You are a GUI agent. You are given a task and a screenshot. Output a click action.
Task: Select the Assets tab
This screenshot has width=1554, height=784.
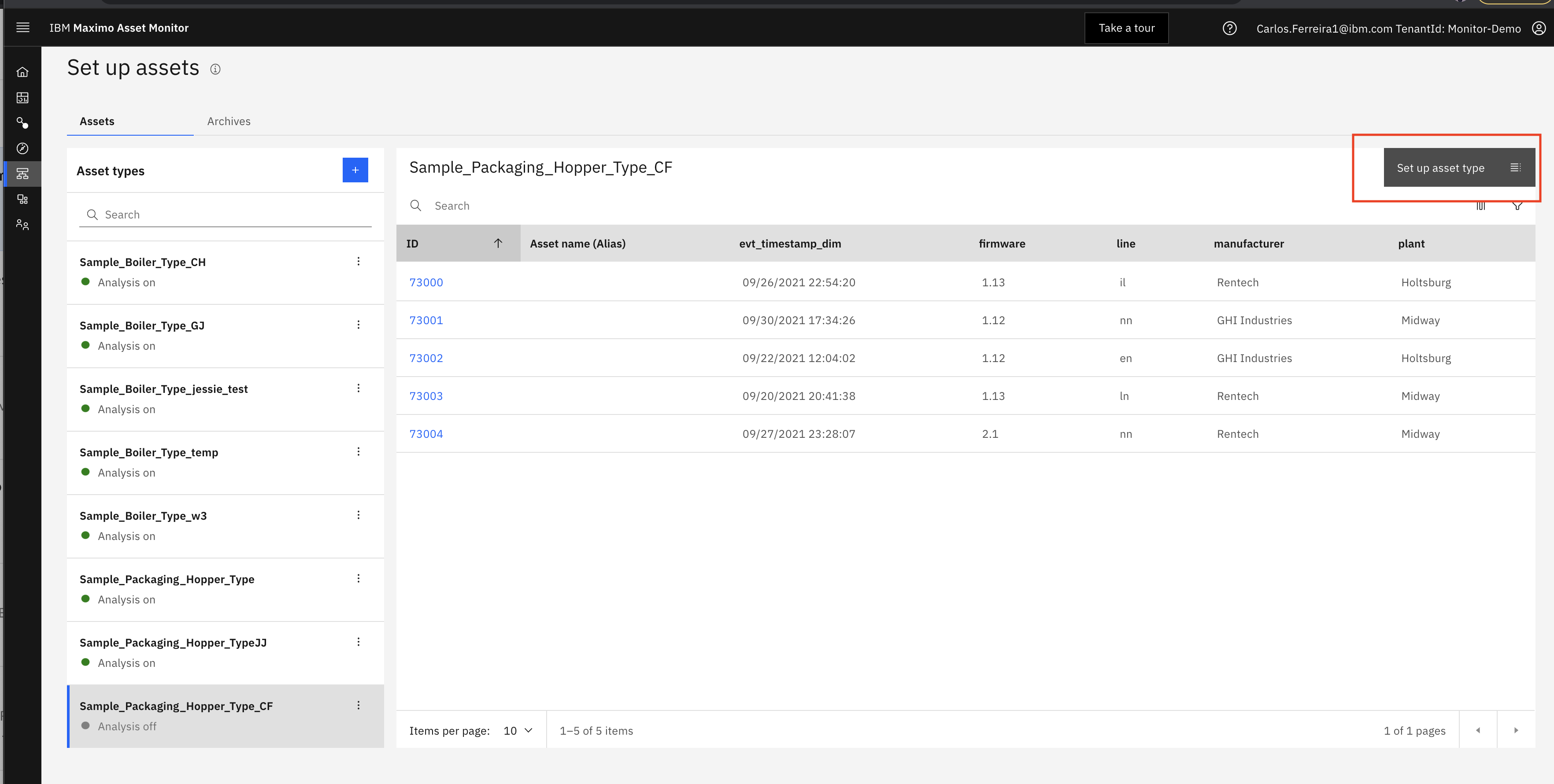pyautogui.click(x=97, y=121)
